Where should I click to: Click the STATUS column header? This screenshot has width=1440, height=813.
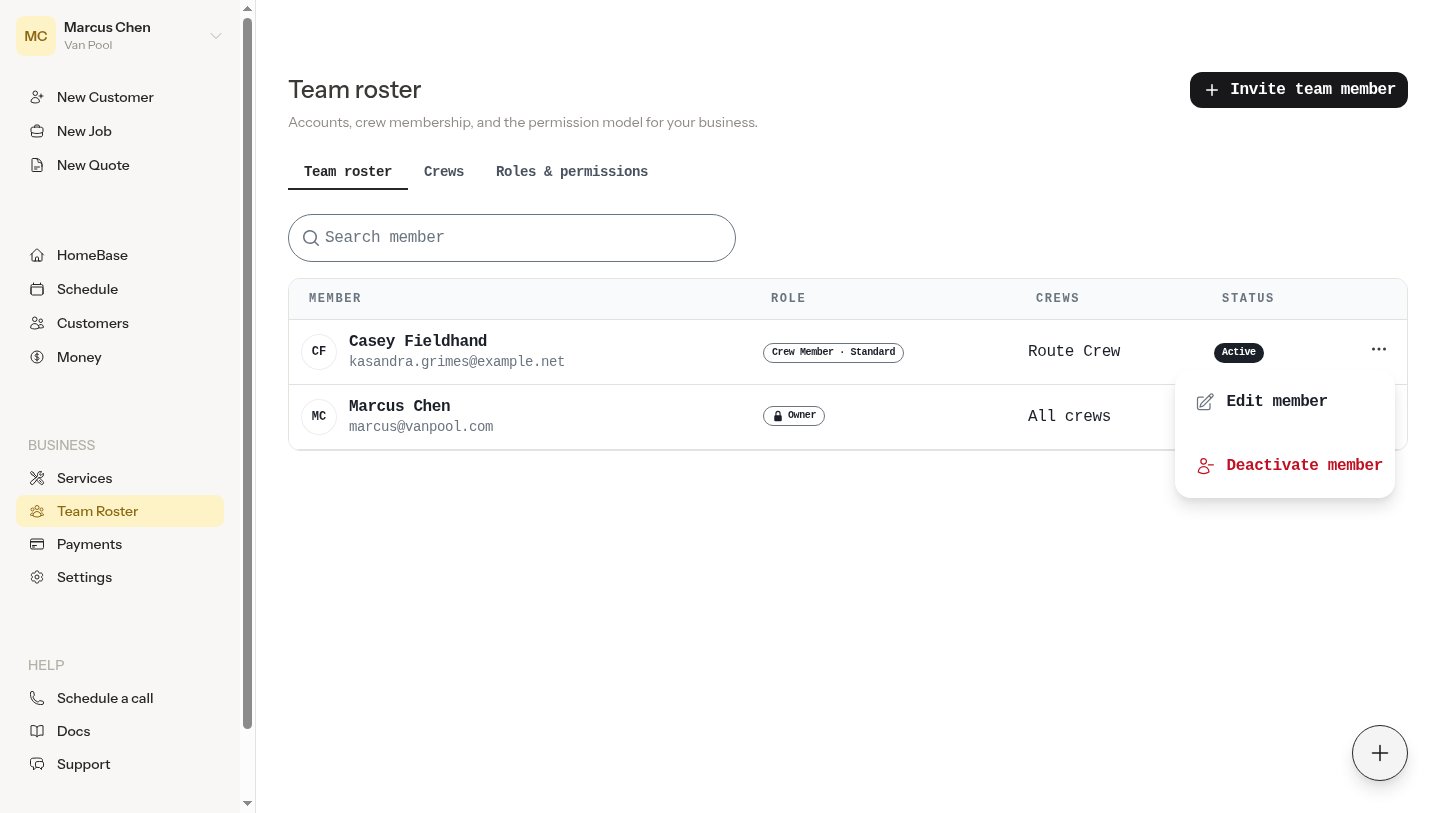tap(1248, 298)
